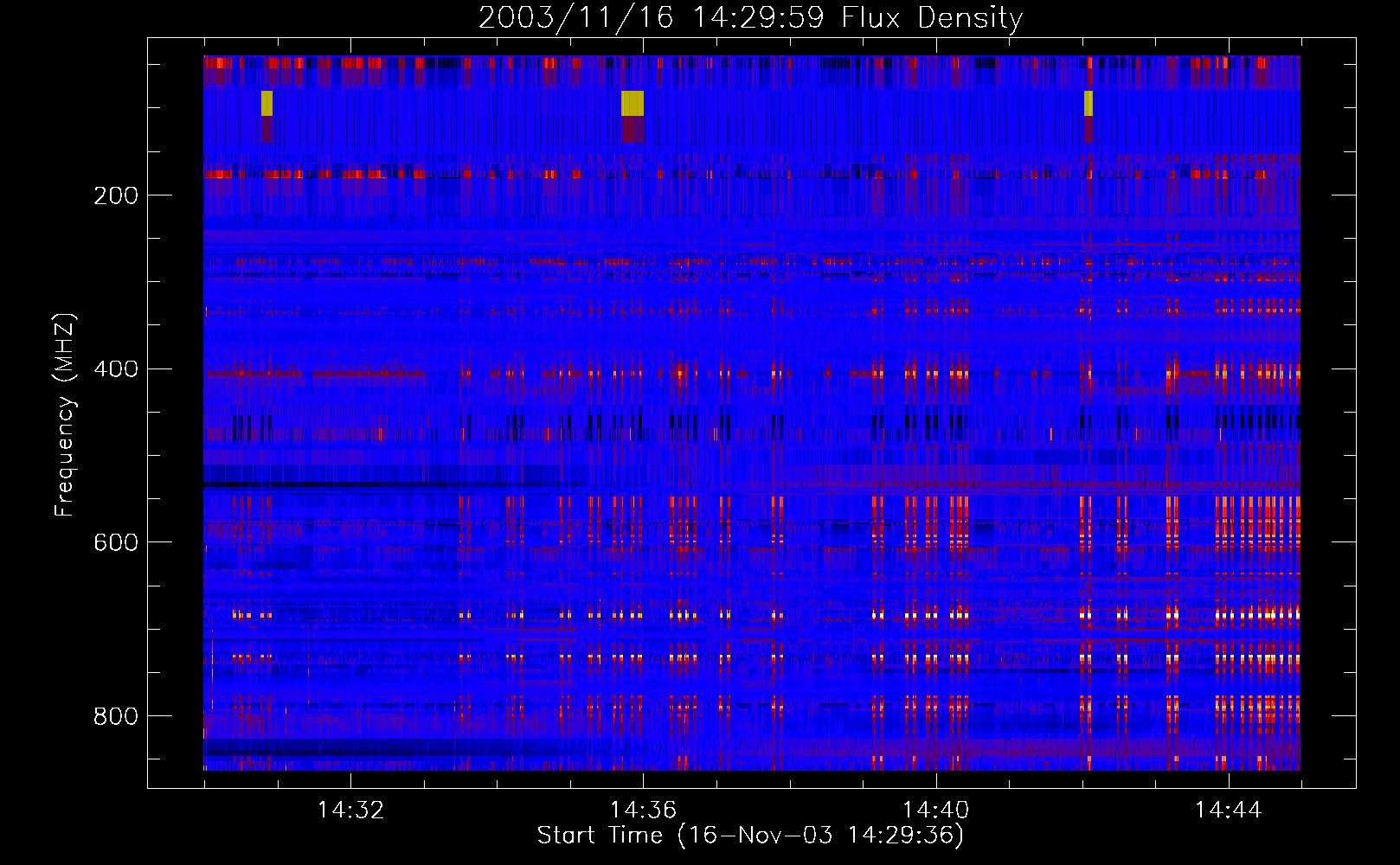Click the 14:36 time tick label

[x=643, y=811]
